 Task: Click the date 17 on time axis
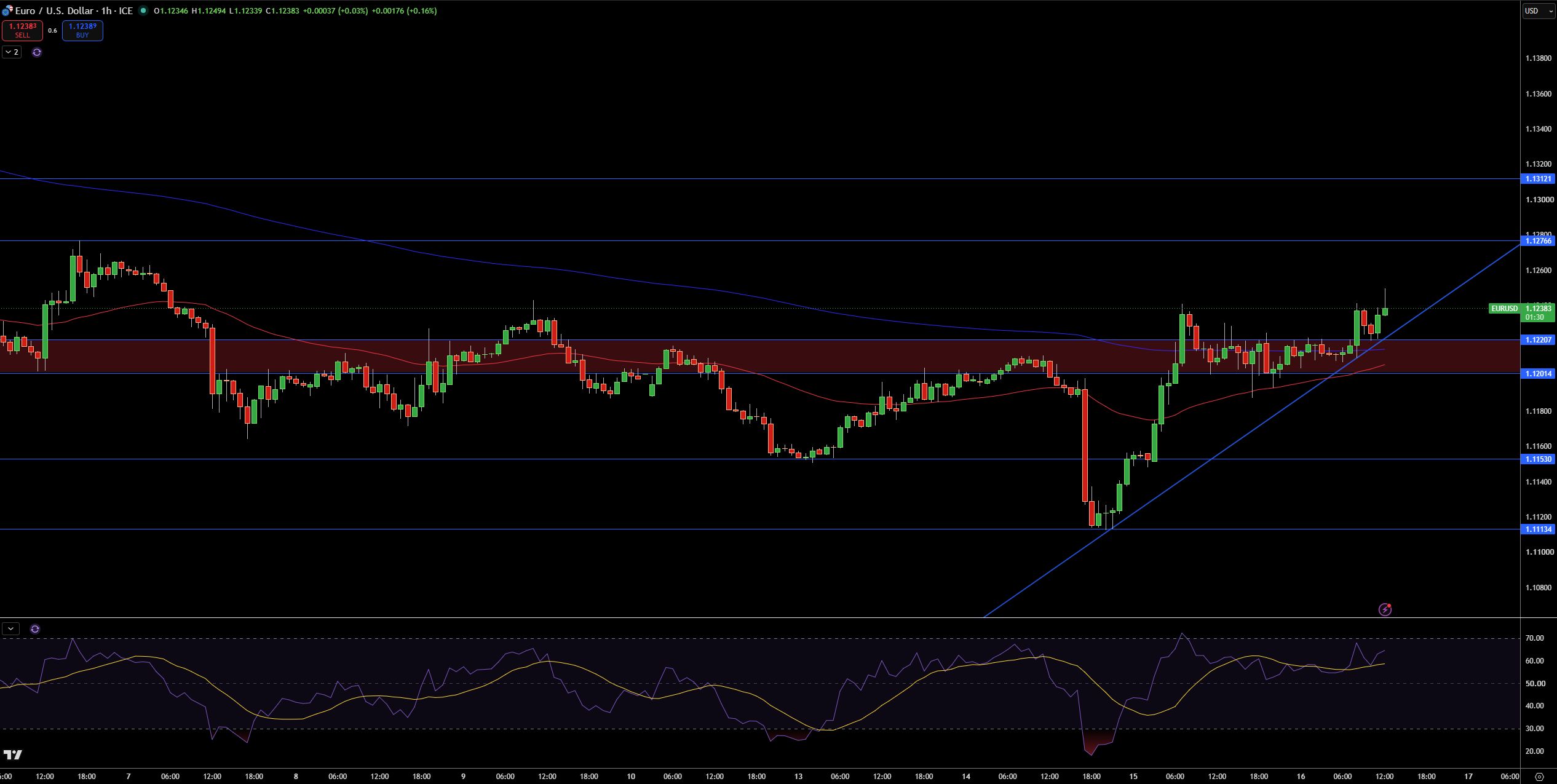click(1468, 777)
